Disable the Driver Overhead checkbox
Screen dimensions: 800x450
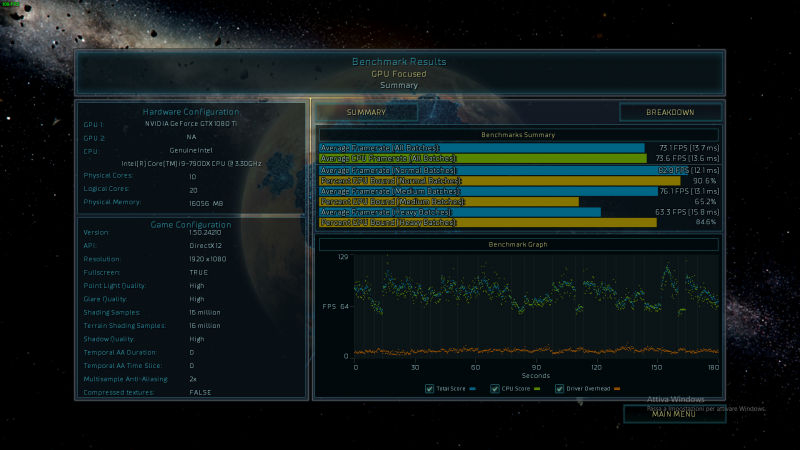click(559, 388)
